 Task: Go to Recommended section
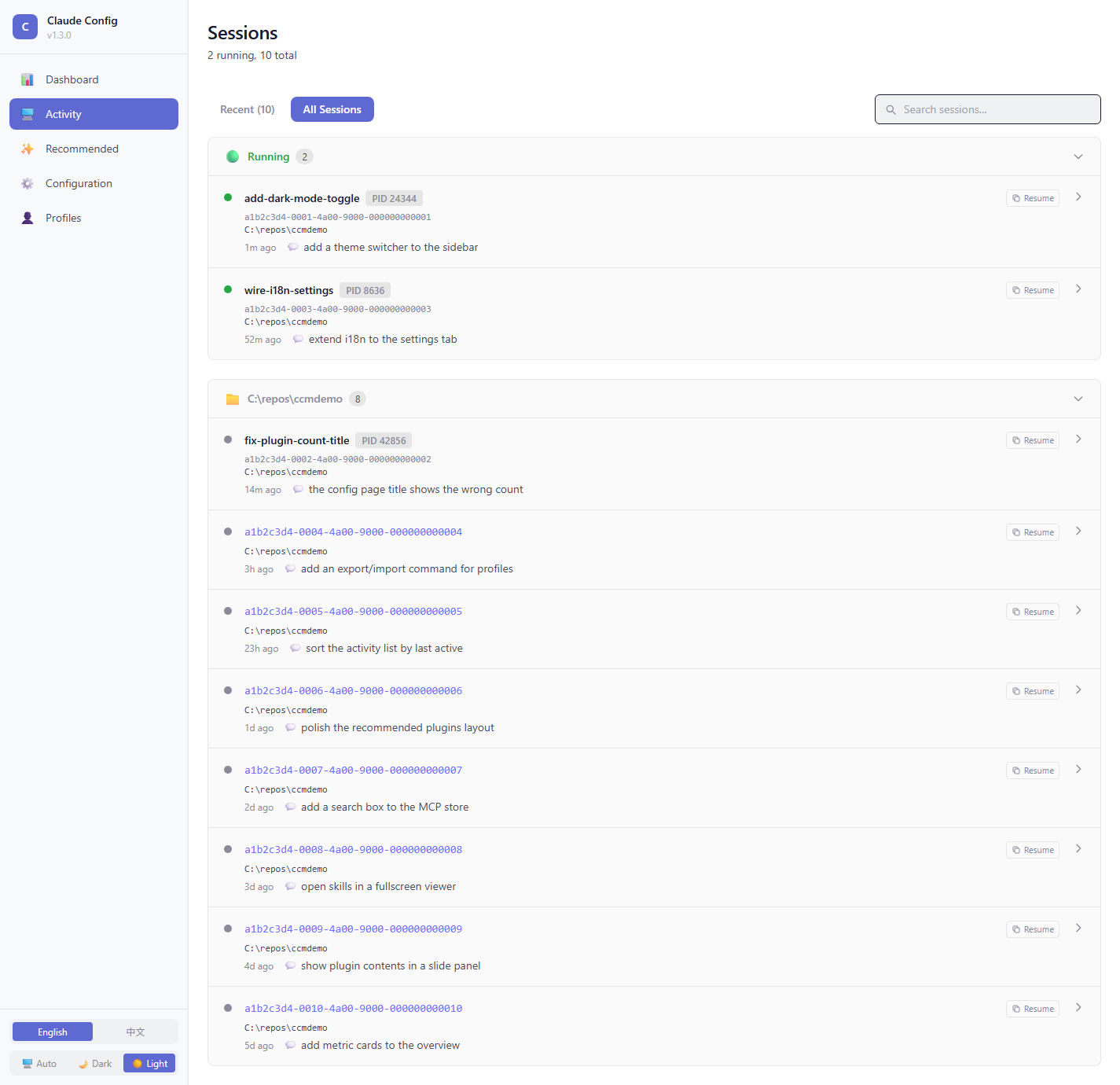click(x=94, y=149)
